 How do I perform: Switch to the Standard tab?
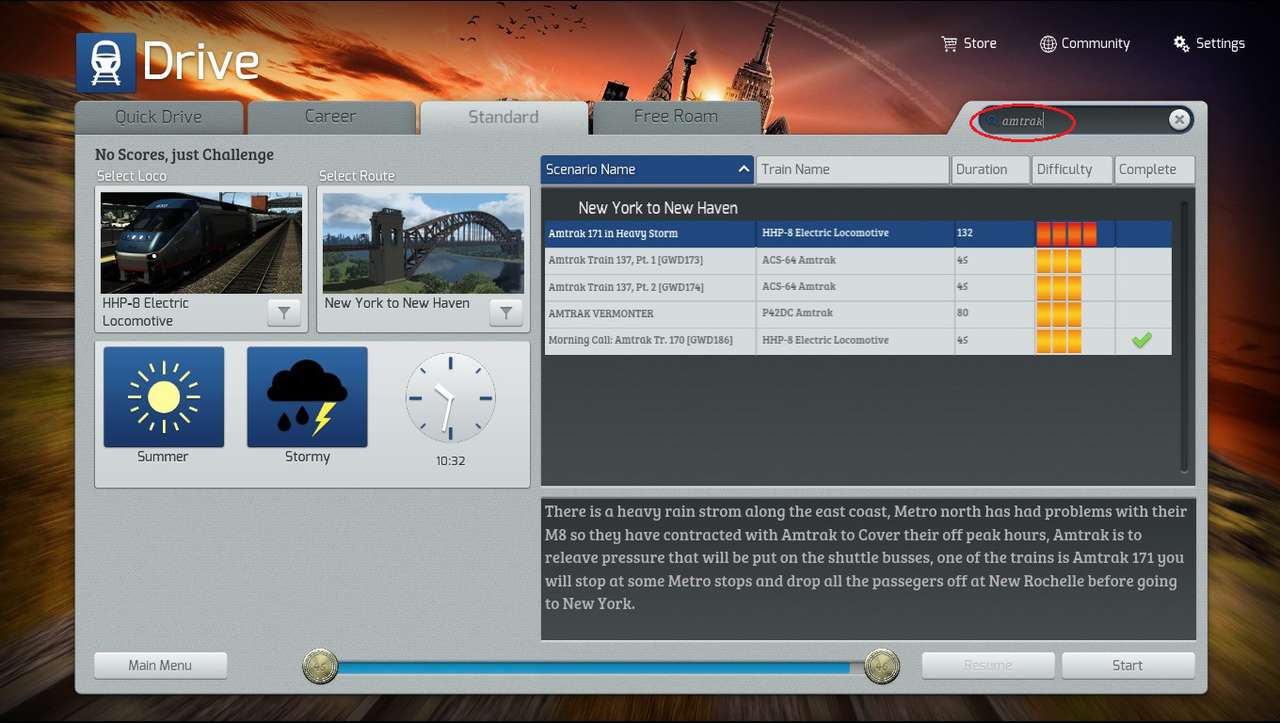click(504, 117)
